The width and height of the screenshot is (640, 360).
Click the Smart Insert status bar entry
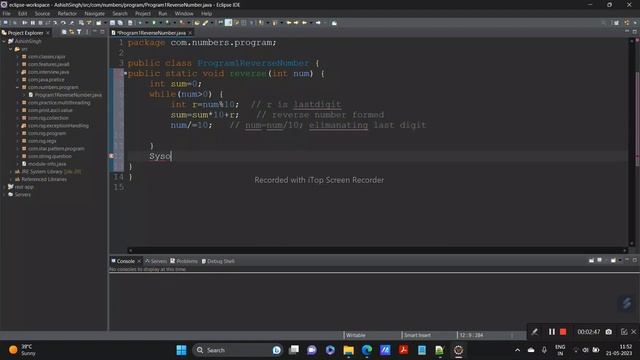tap(417, 335)
